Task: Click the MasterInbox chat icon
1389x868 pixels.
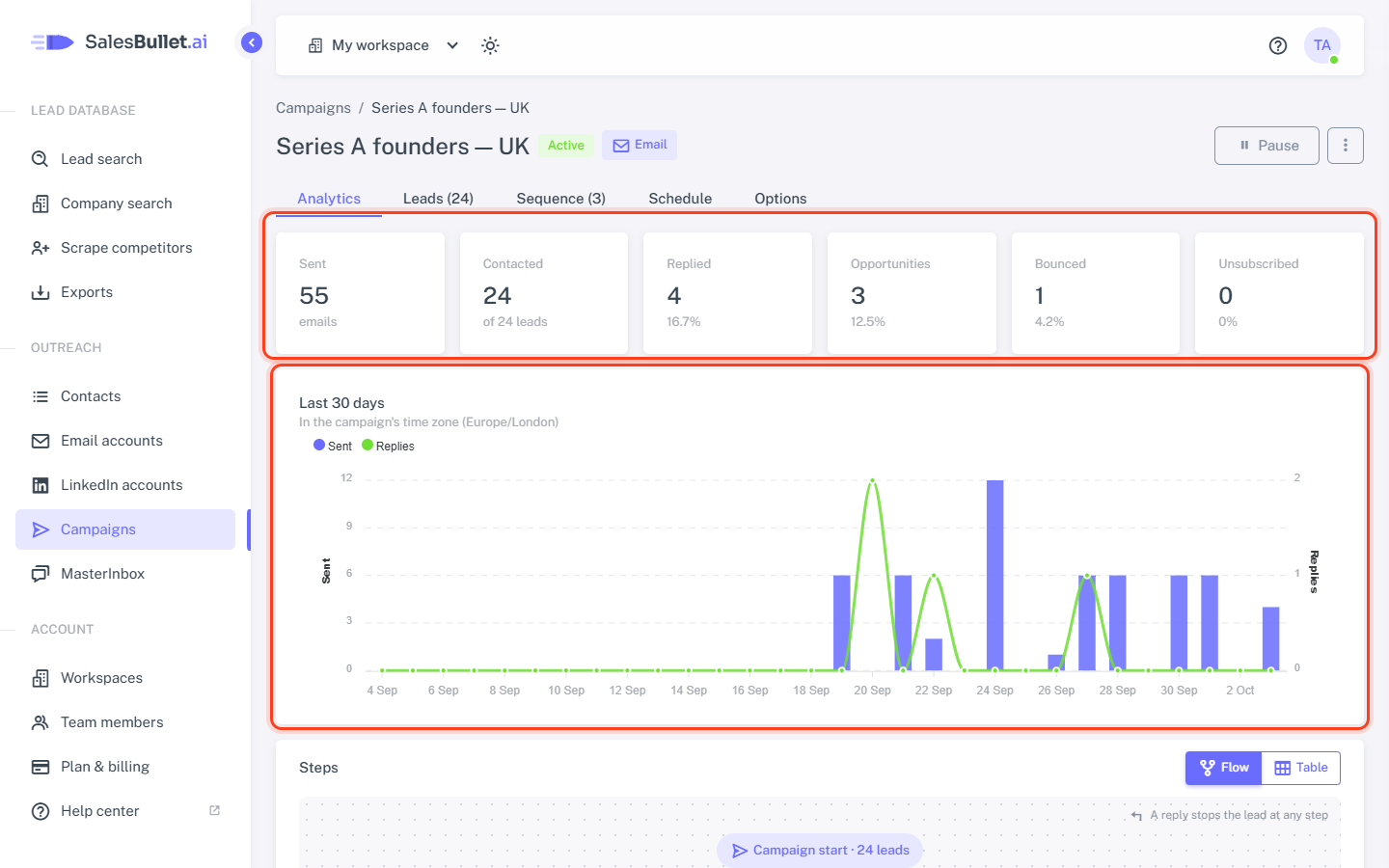Action: click(x=41, y=574)
